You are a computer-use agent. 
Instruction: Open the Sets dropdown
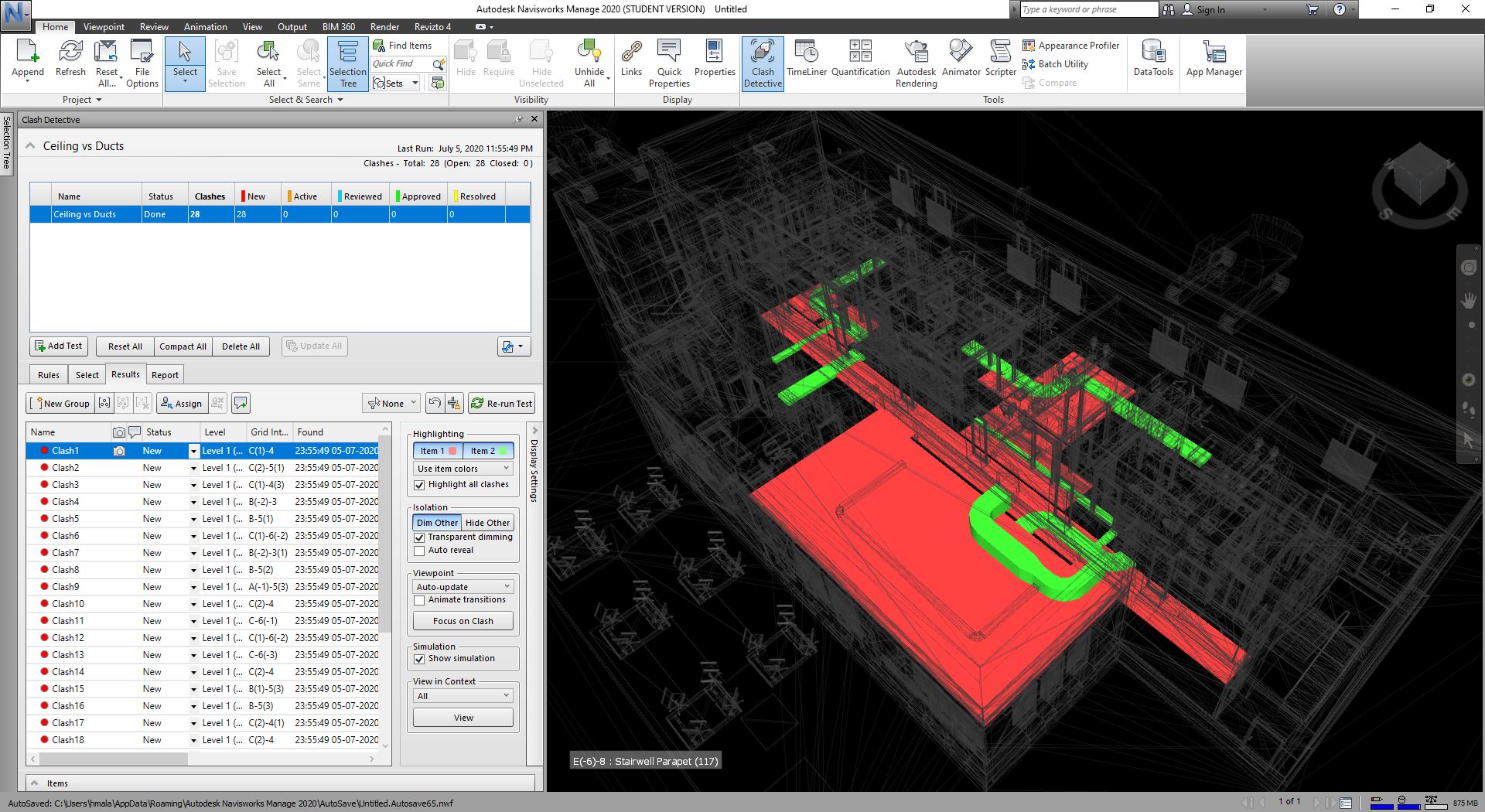point(396,83)
